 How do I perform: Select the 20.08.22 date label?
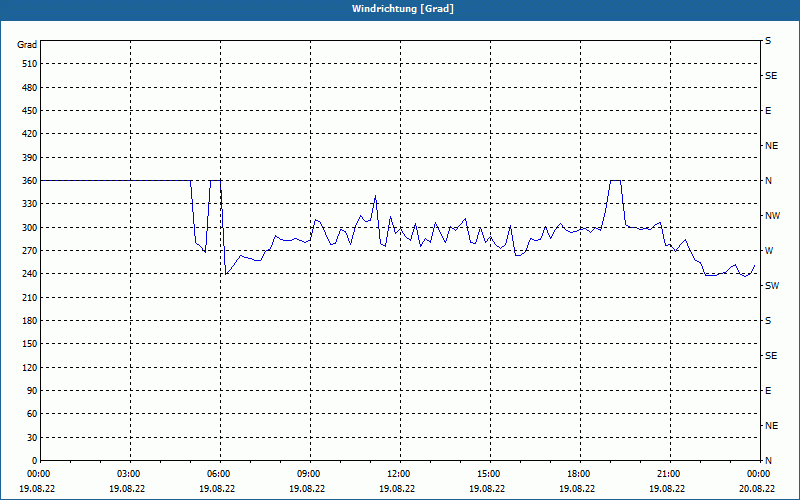pyautogui.click(x=757, y=488)
